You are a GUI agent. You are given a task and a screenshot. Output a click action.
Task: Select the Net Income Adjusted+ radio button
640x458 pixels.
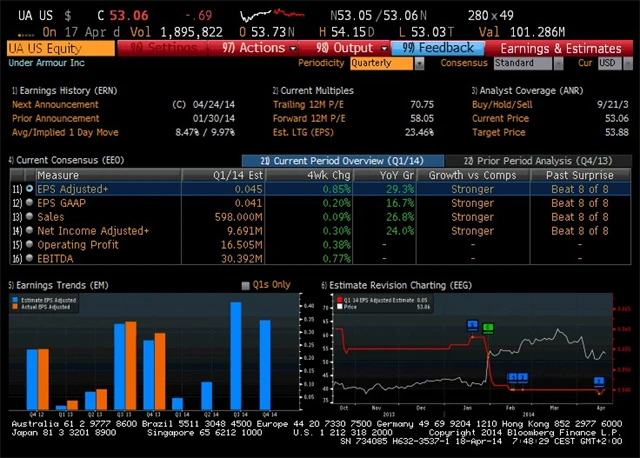[29, 230]
